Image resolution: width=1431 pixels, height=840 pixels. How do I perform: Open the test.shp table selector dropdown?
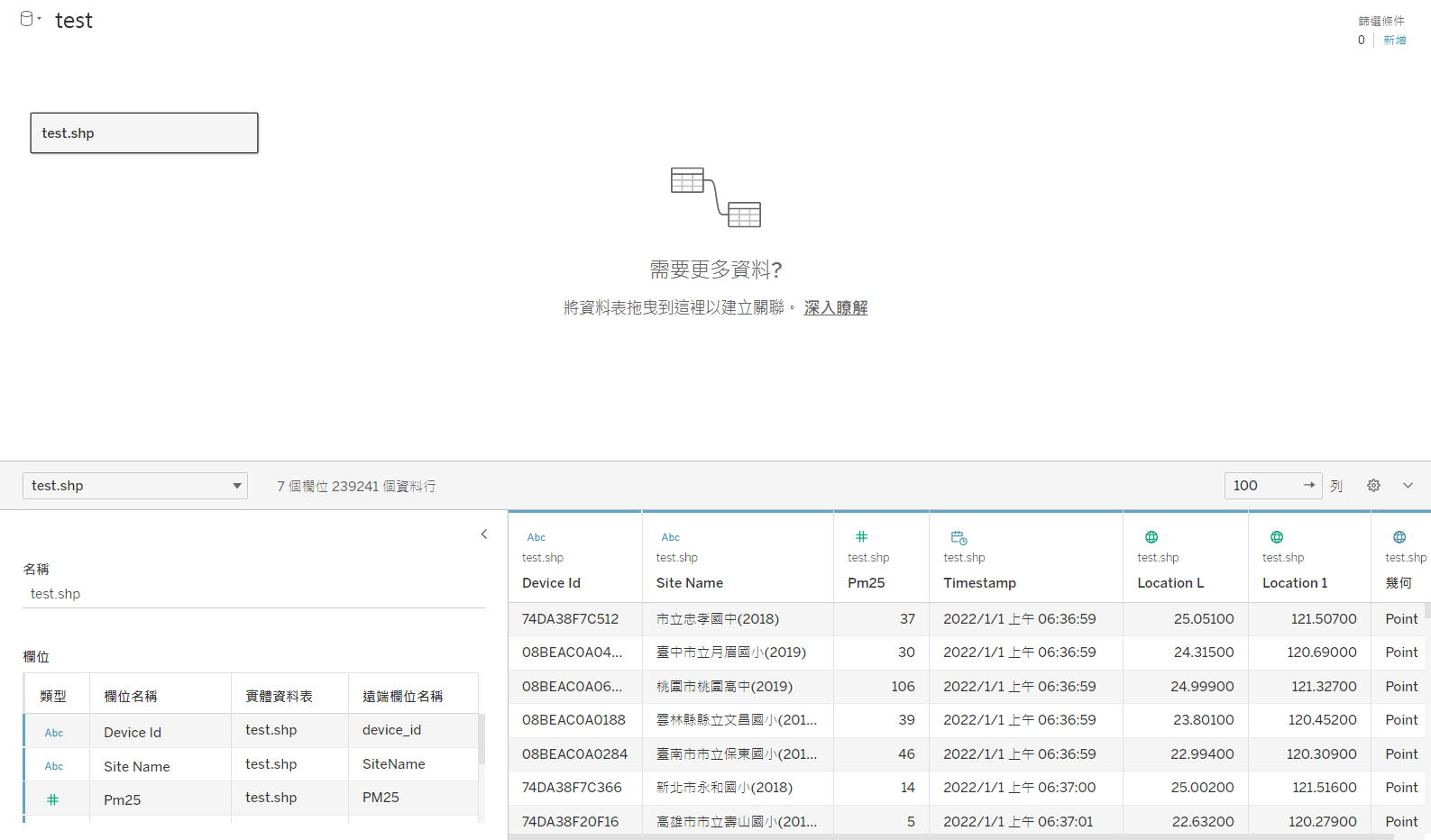coord(135,486)
